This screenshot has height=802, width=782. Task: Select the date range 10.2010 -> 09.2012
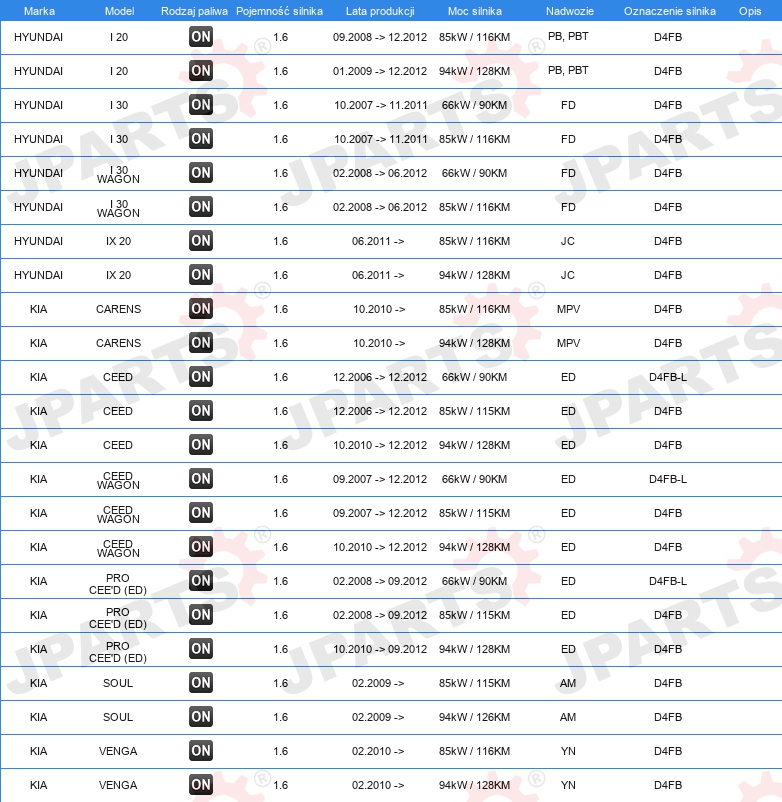click(x=379, y=649)
